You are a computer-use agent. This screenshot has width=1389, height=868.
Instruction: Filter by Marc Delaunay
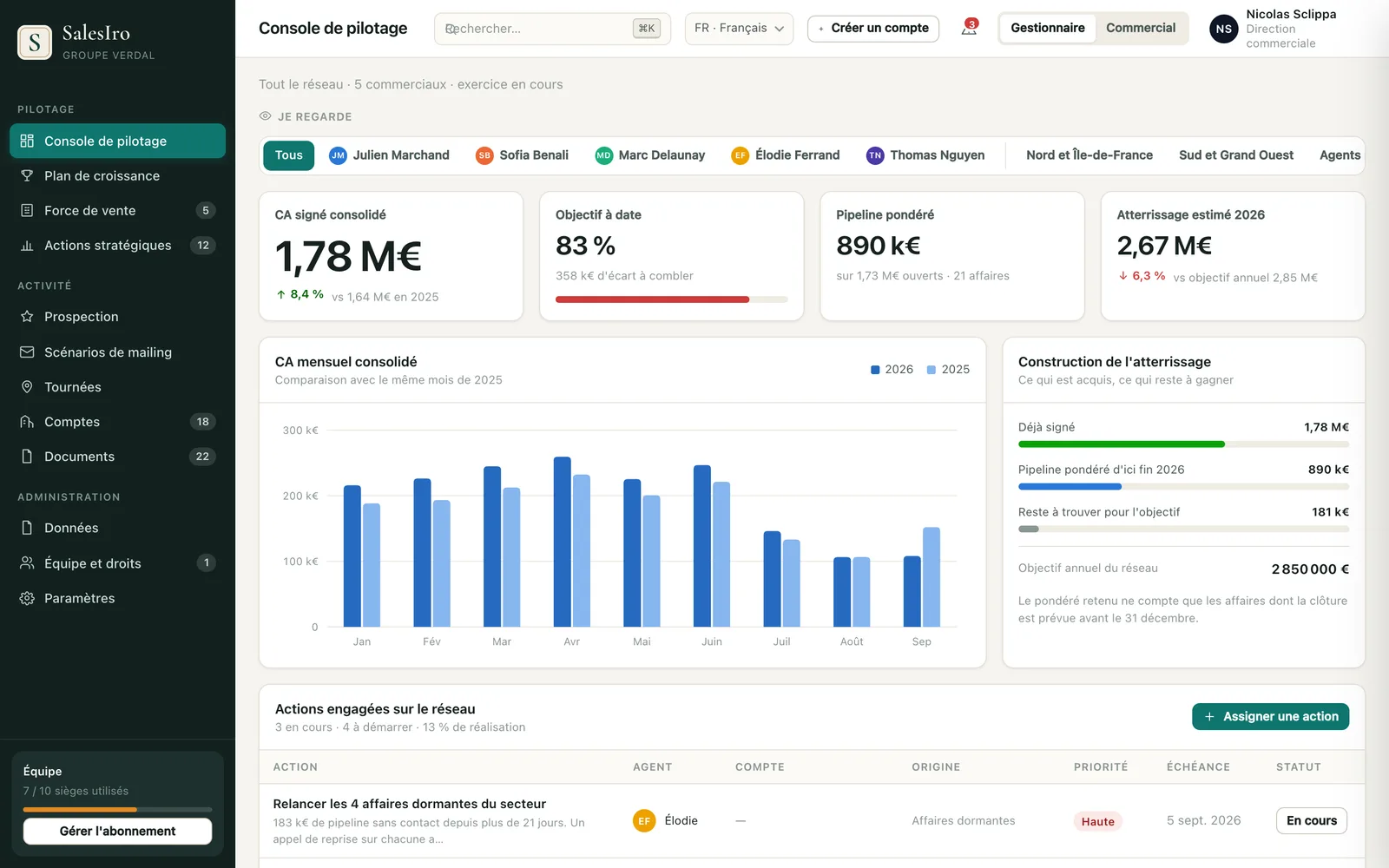pyautogui.click(x=650, y=155)
